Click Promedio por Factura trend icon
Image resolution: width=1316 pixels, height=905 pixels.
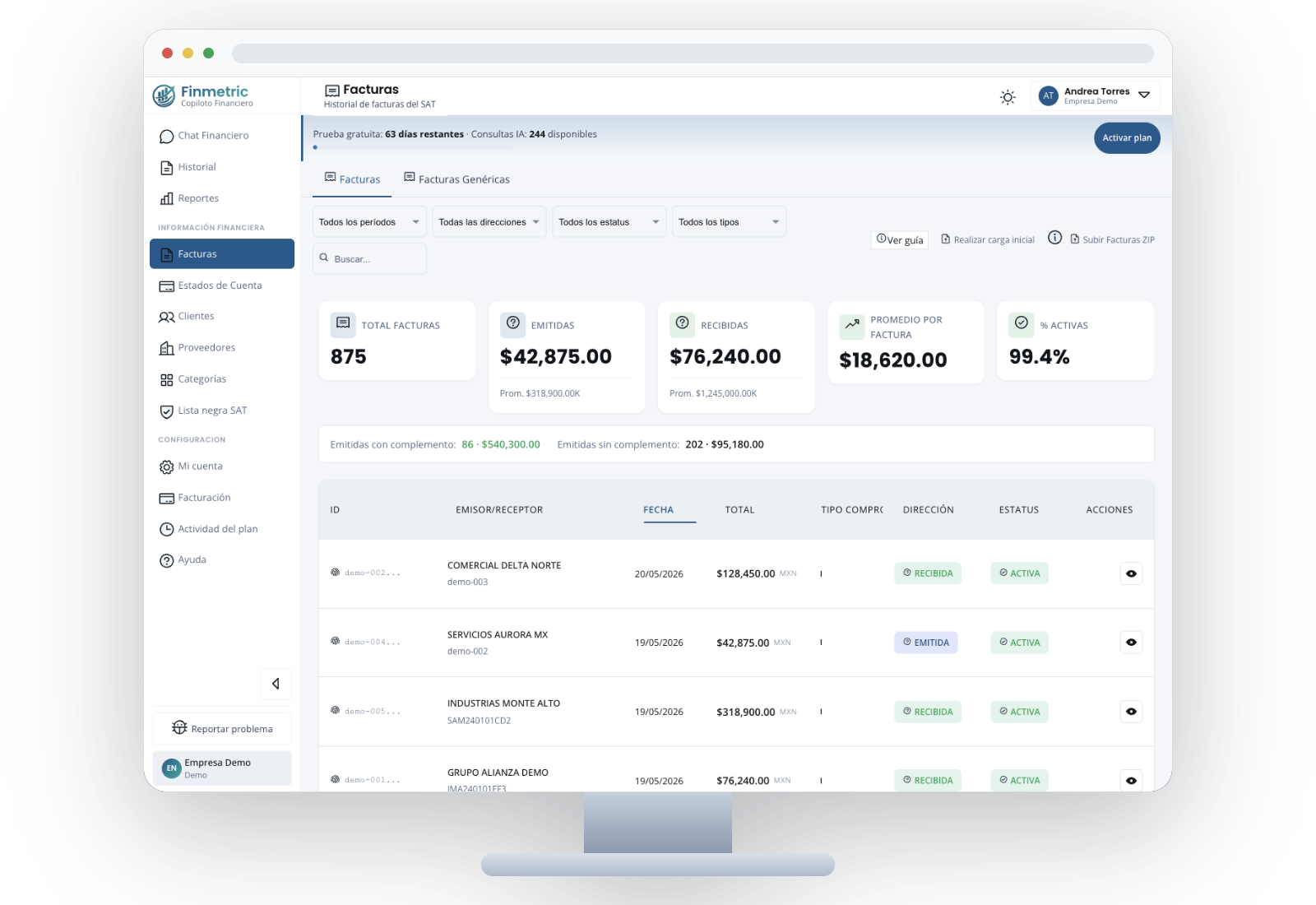(x=852, y=327)
